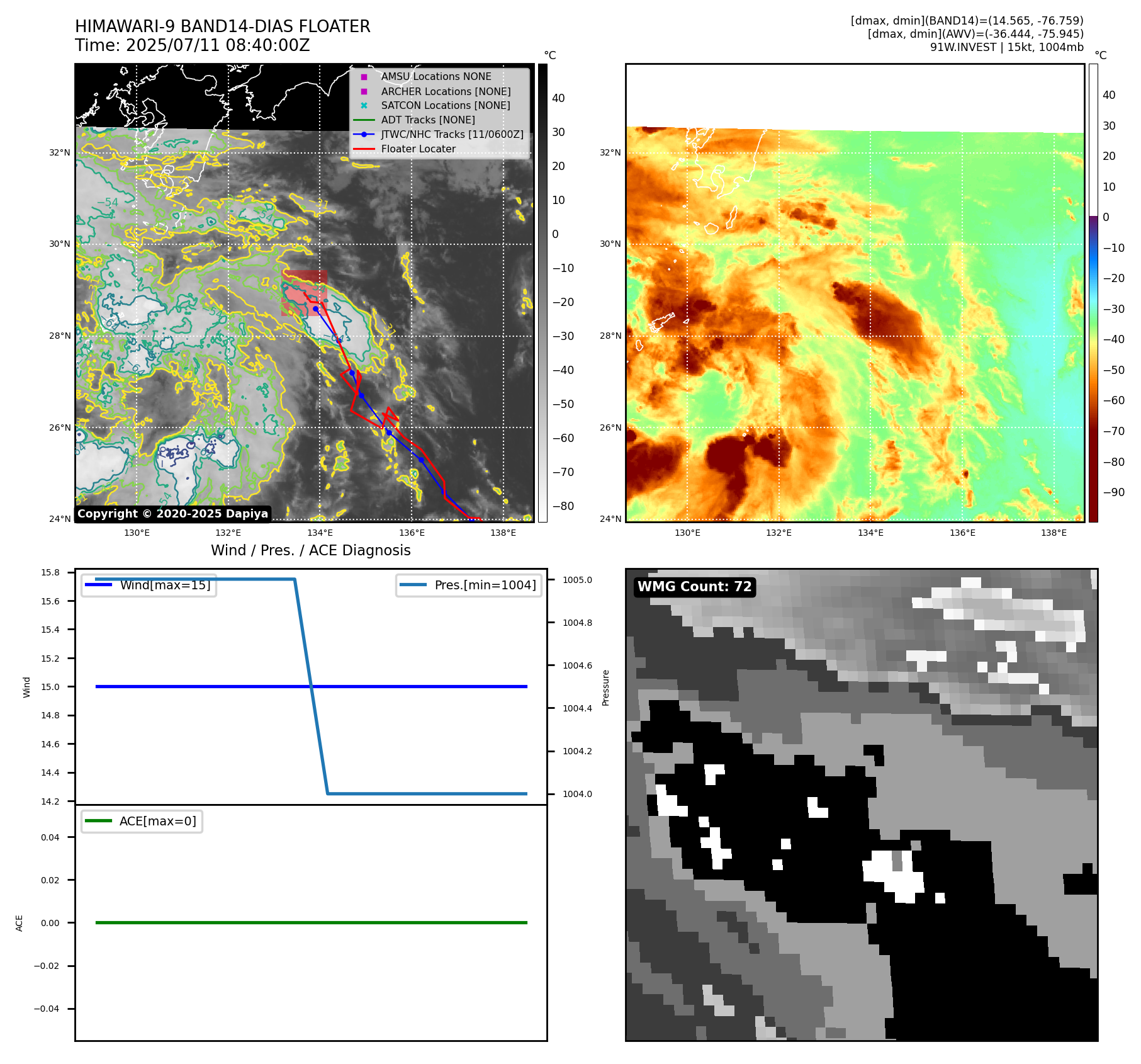Click the '-90' tick on rainbow colorbar
1141x1064 pixels.
point(1114,492)
